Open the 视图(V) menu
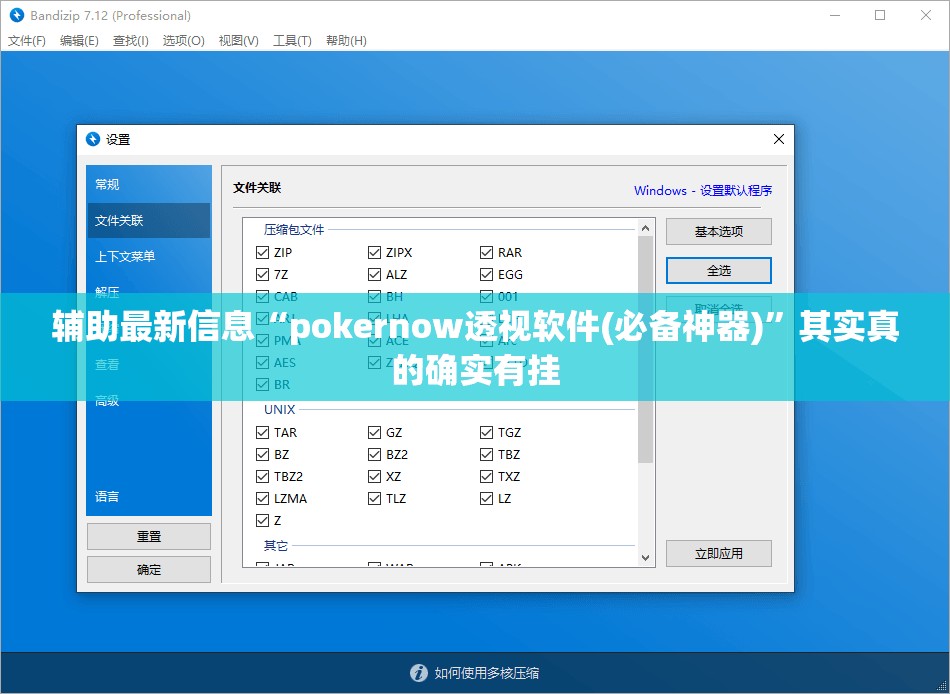 [239, 41]
